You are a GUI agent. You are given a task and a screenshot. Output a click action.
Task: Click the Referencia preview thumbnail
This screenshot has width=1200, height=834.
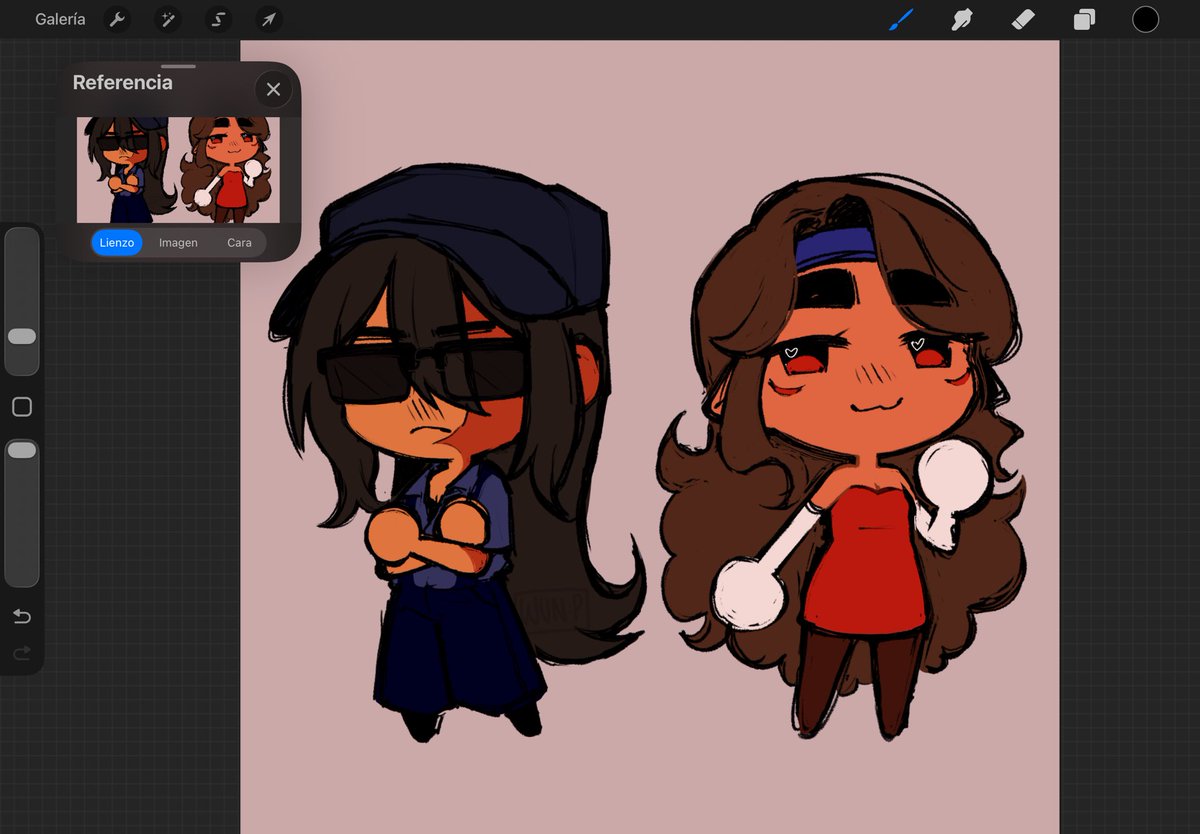(178, 169)
